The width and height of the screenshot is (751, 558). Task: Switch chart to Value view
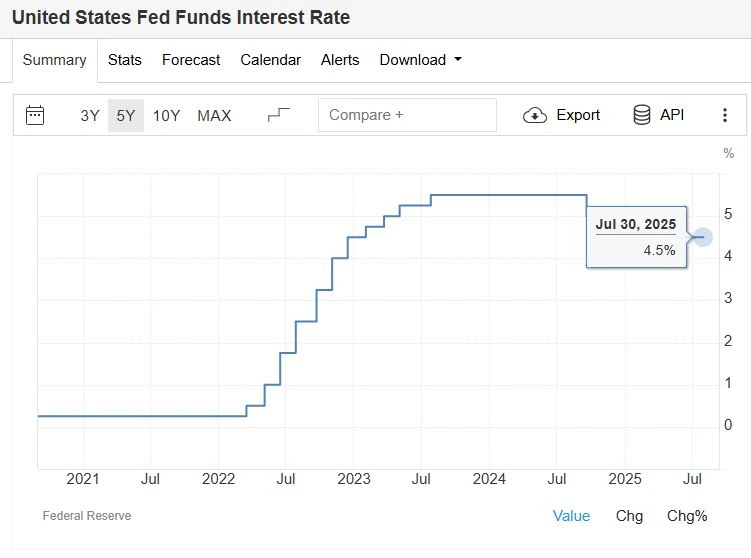(571, 516)
